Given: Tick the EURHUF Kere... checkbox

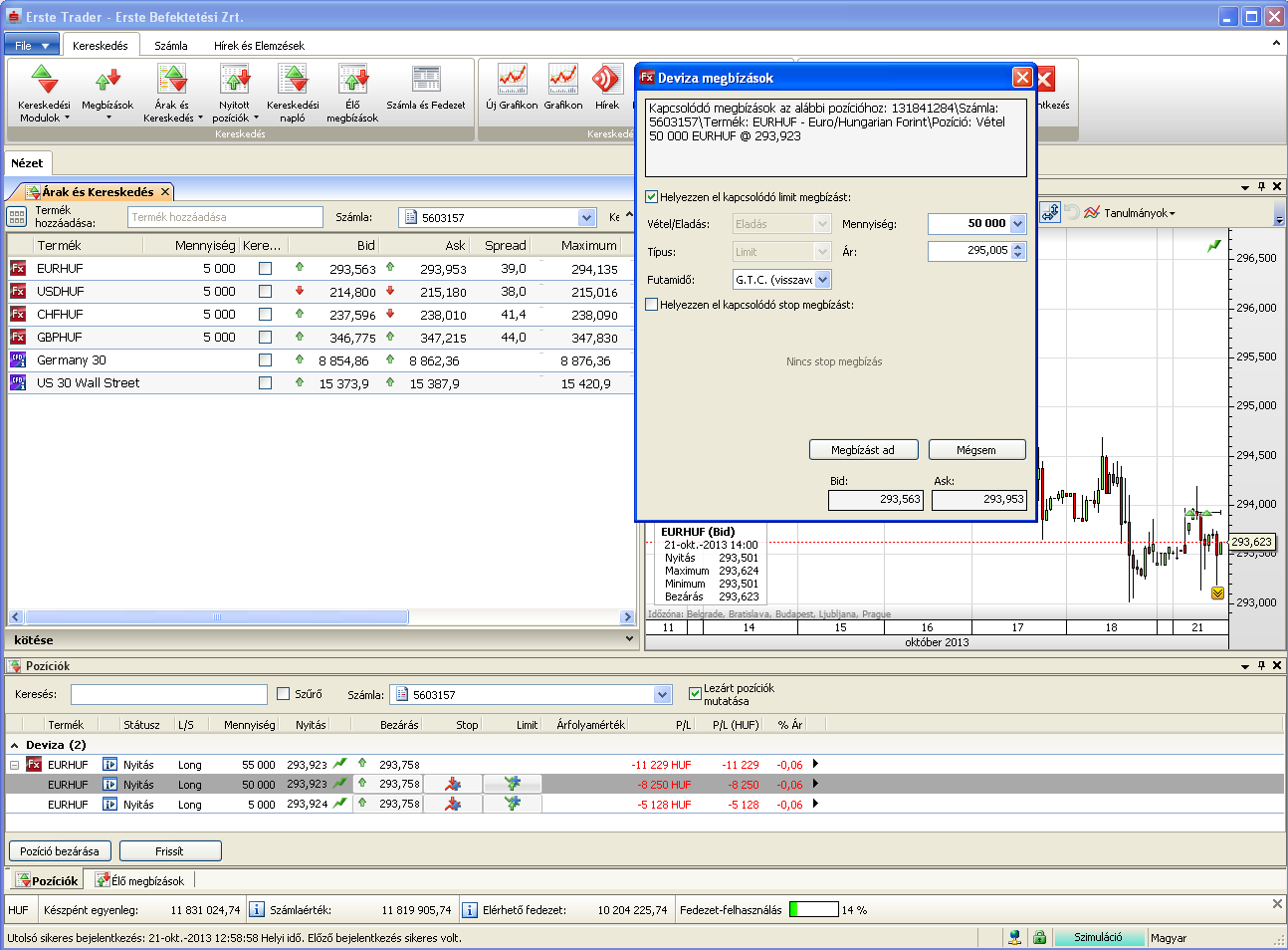Looking at the screenshot, I should (x=265, y=268).
